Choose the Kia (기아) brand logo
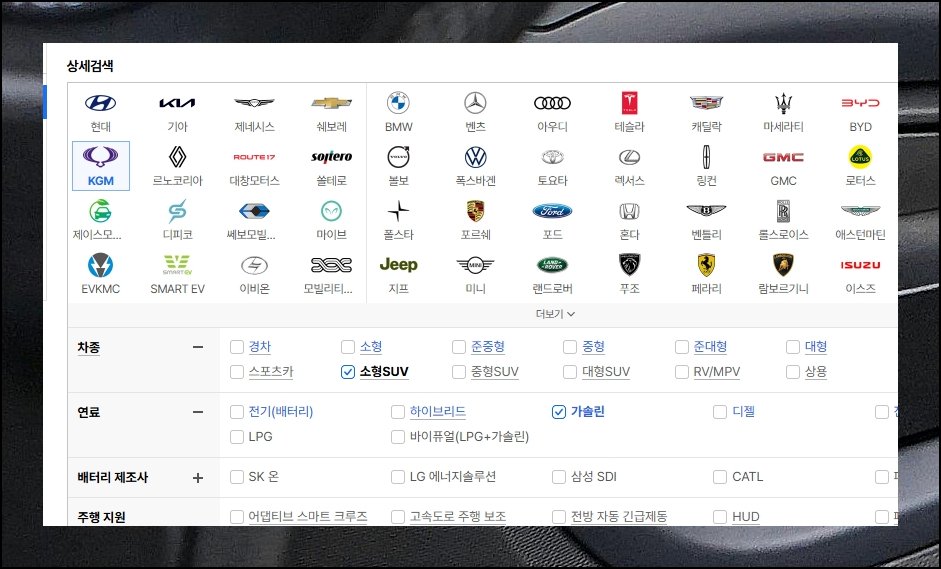Viewport: 941px width, 569px height. (177, 103)
